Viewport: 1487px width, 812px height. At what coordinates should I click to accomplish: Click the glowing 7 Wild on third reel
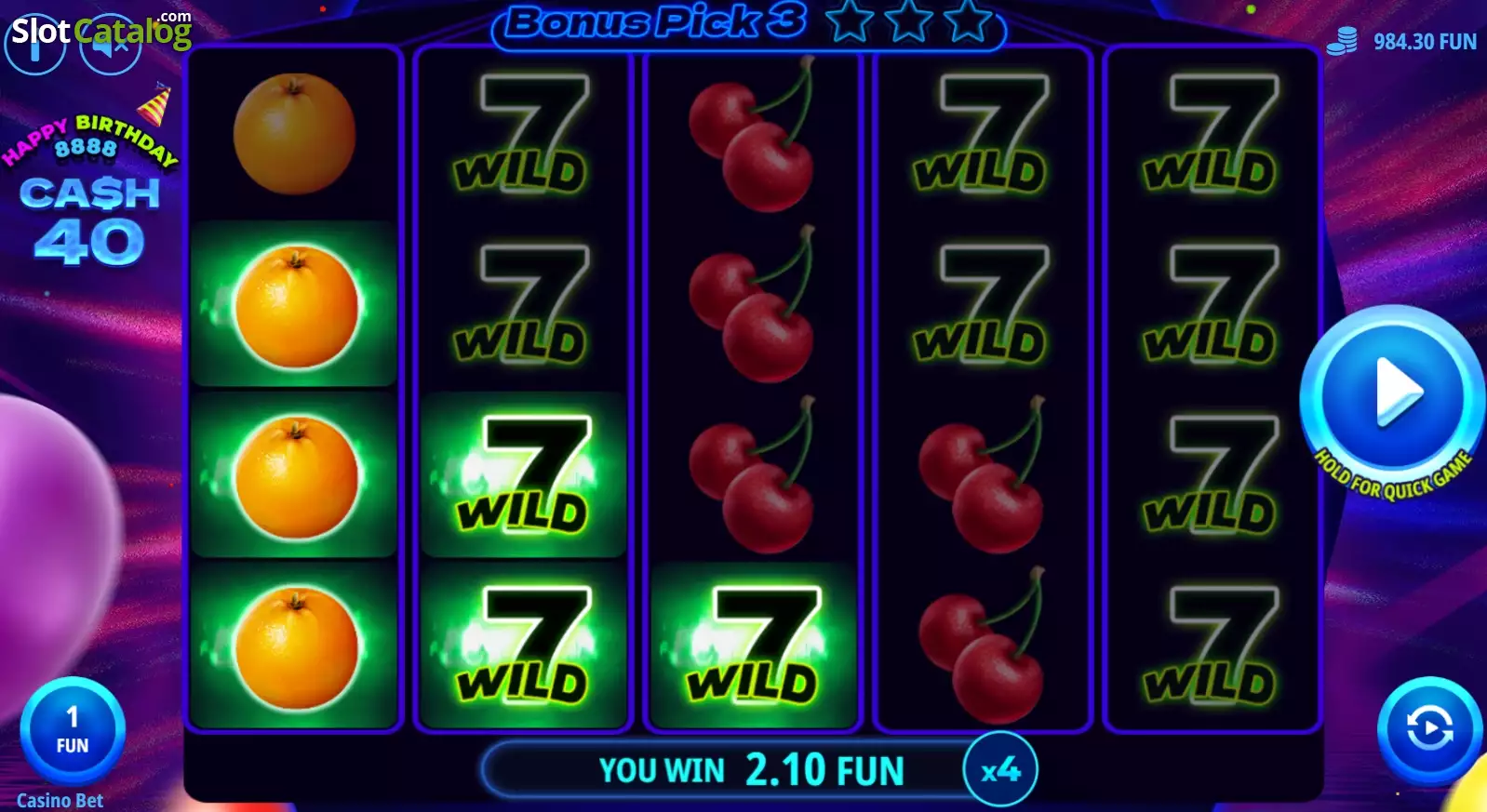tap(753, 645)
